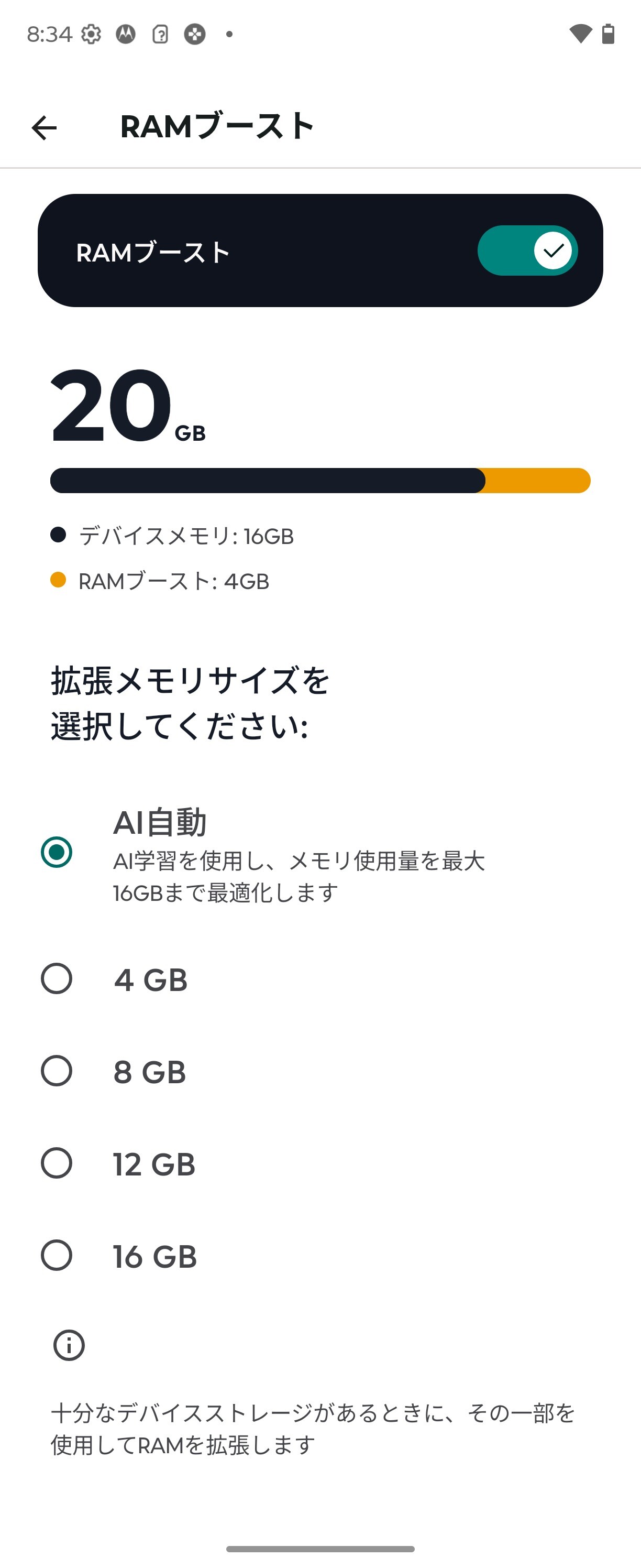Tap the orange RAM boost bar segment
641x1568 pixels.
538,480
